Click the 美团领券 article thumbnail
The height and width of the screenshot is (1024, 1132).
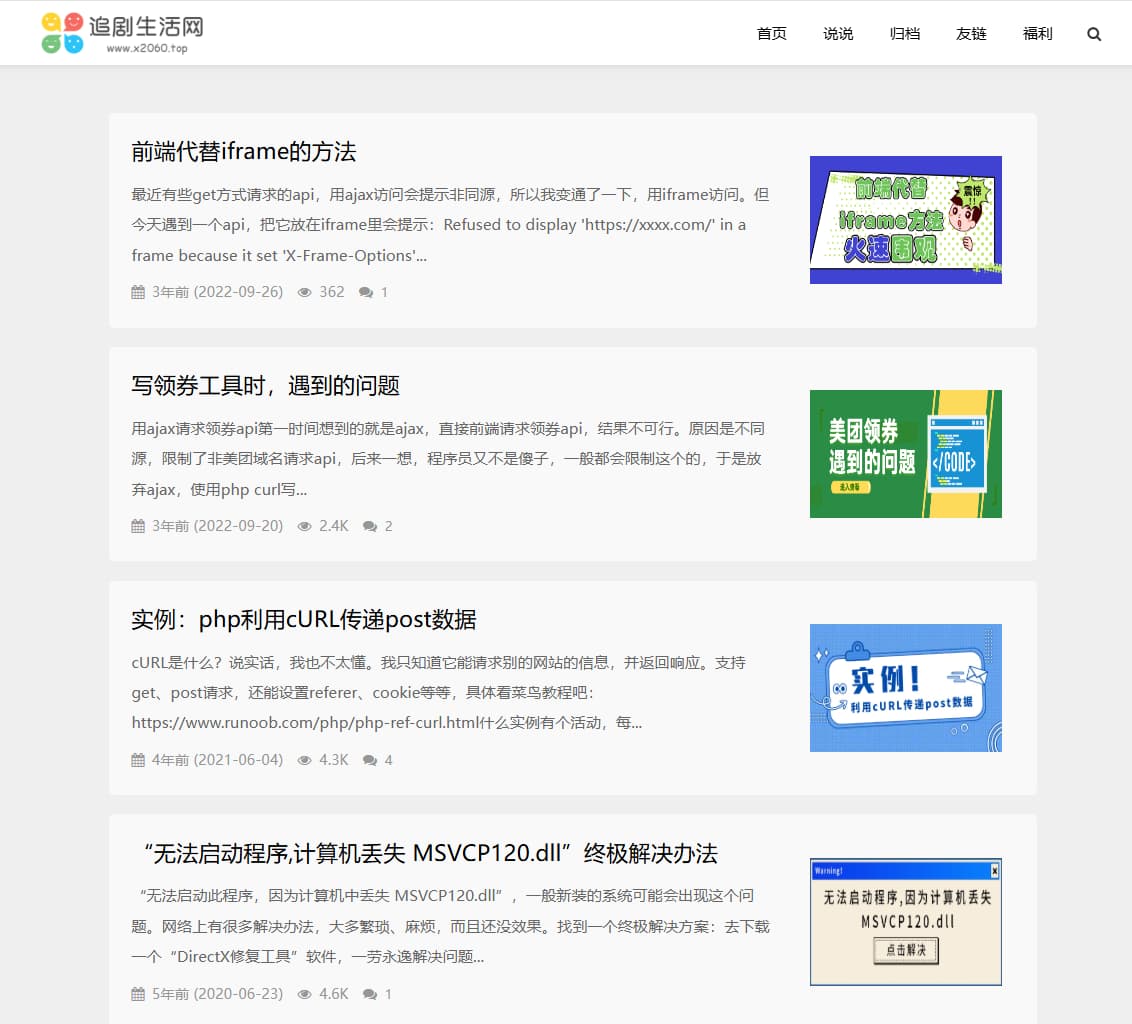(x=905, y=453)
